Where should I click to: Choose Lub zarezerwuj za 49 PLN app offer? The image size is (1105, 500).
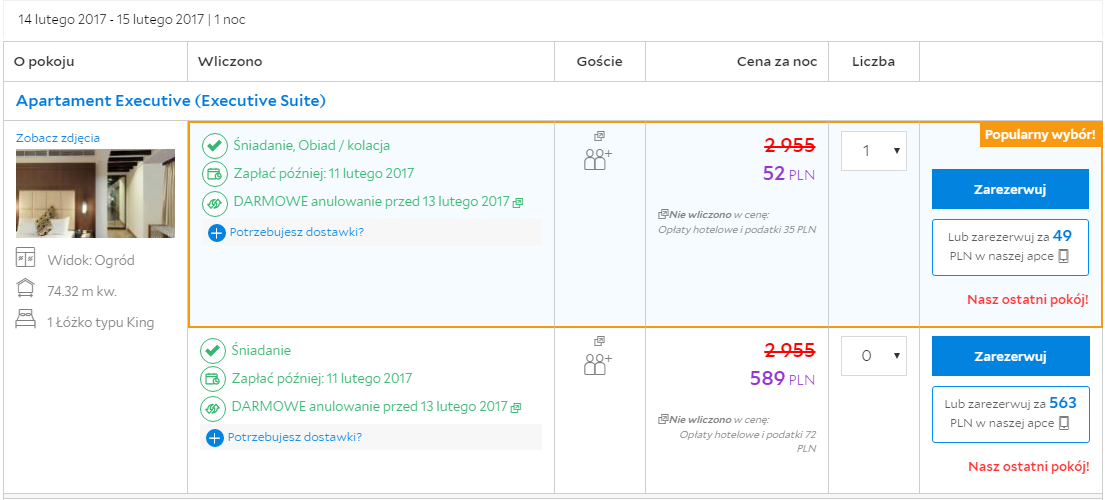(x=1010, y=247)
